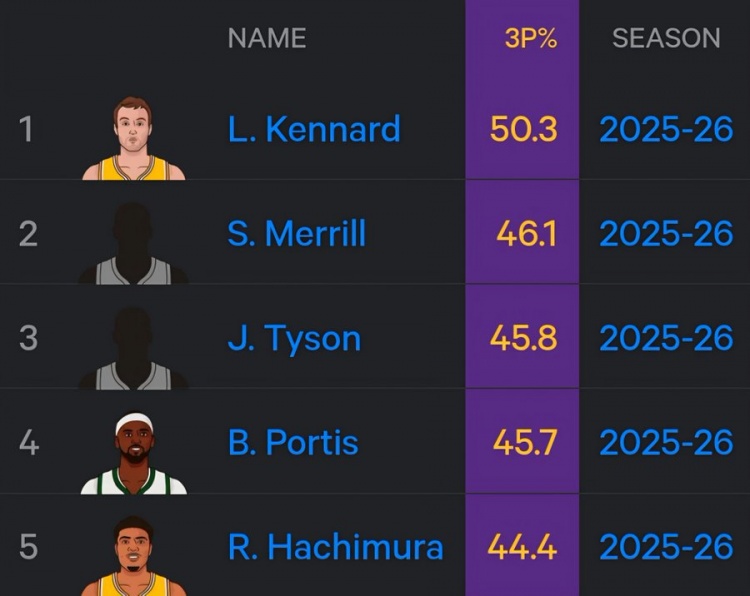
Task: View R. Hachimura's player link
Action: click(335, 547)
